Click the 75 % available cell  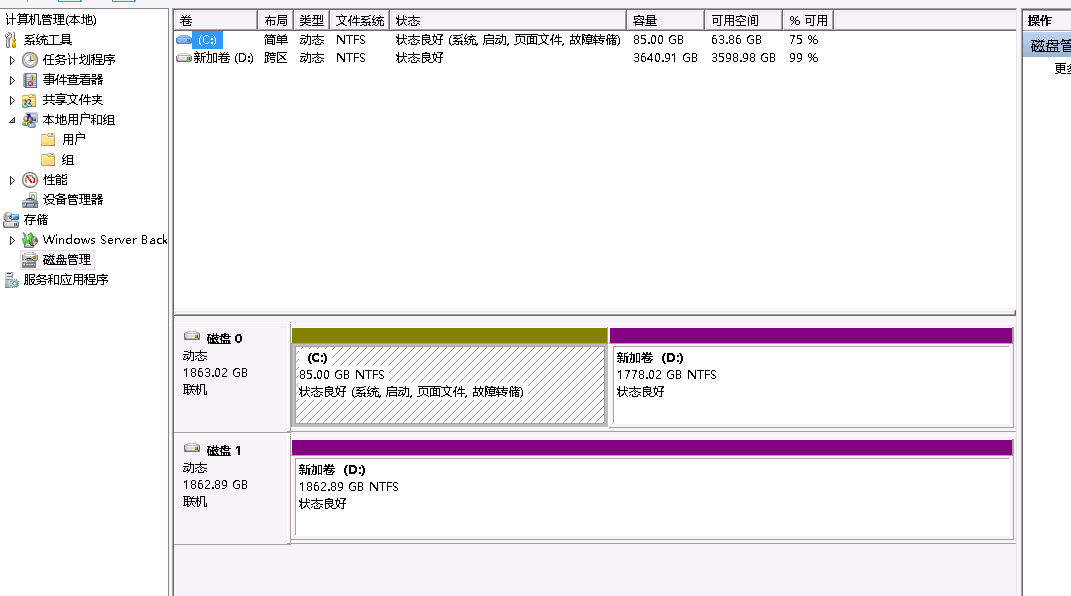point(803,40)
